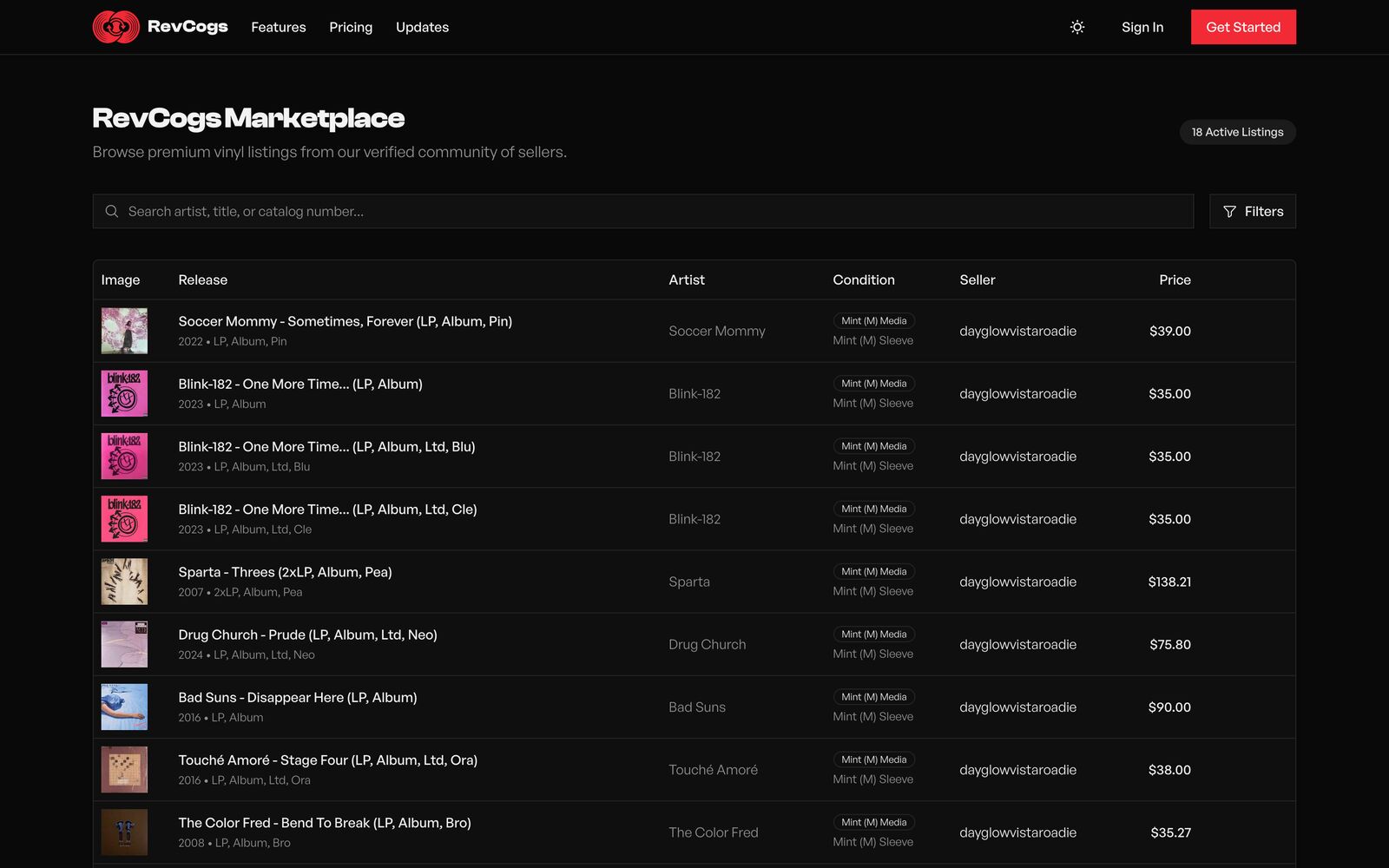Click the Condition column header
The image size is (1389, 868).
[864, 279]
